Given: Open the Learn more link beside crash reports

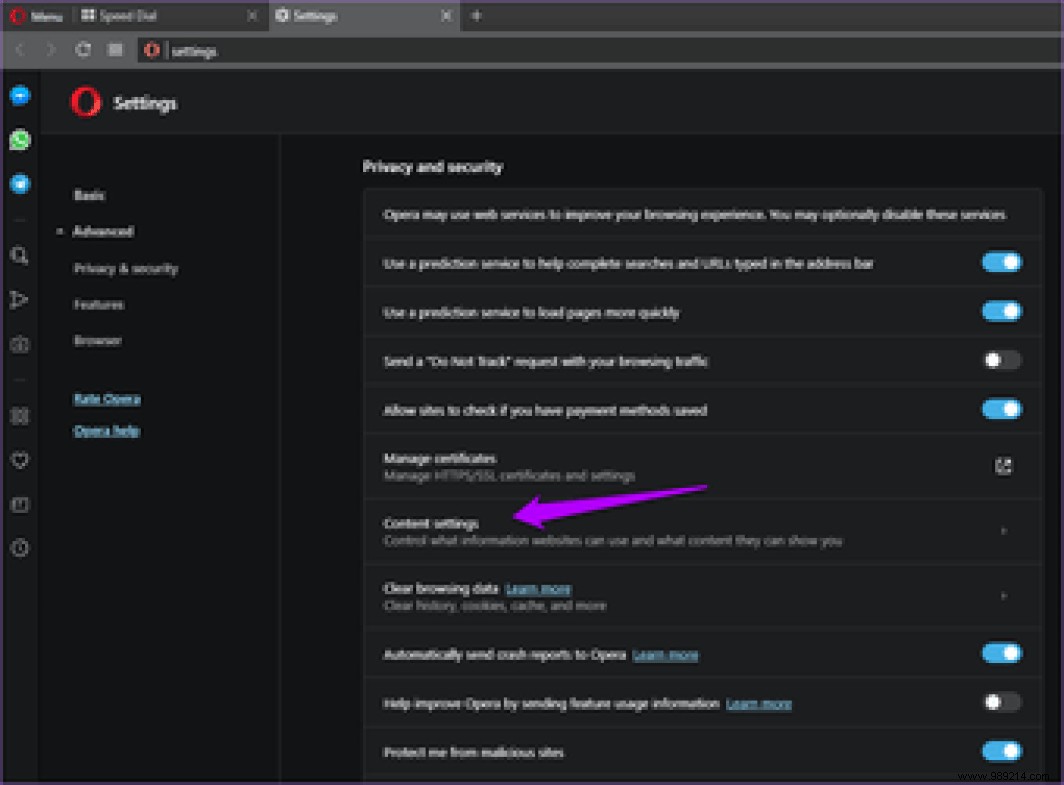Looking at the screenshot, I should [x=666, y=653].
